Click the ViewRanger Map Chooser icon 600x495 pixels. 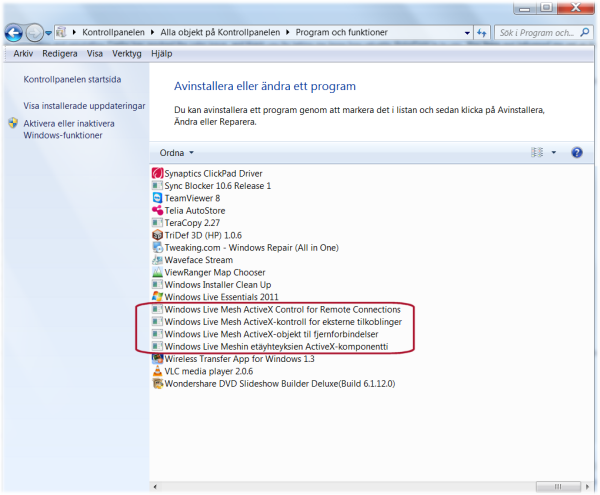point(157,272)
